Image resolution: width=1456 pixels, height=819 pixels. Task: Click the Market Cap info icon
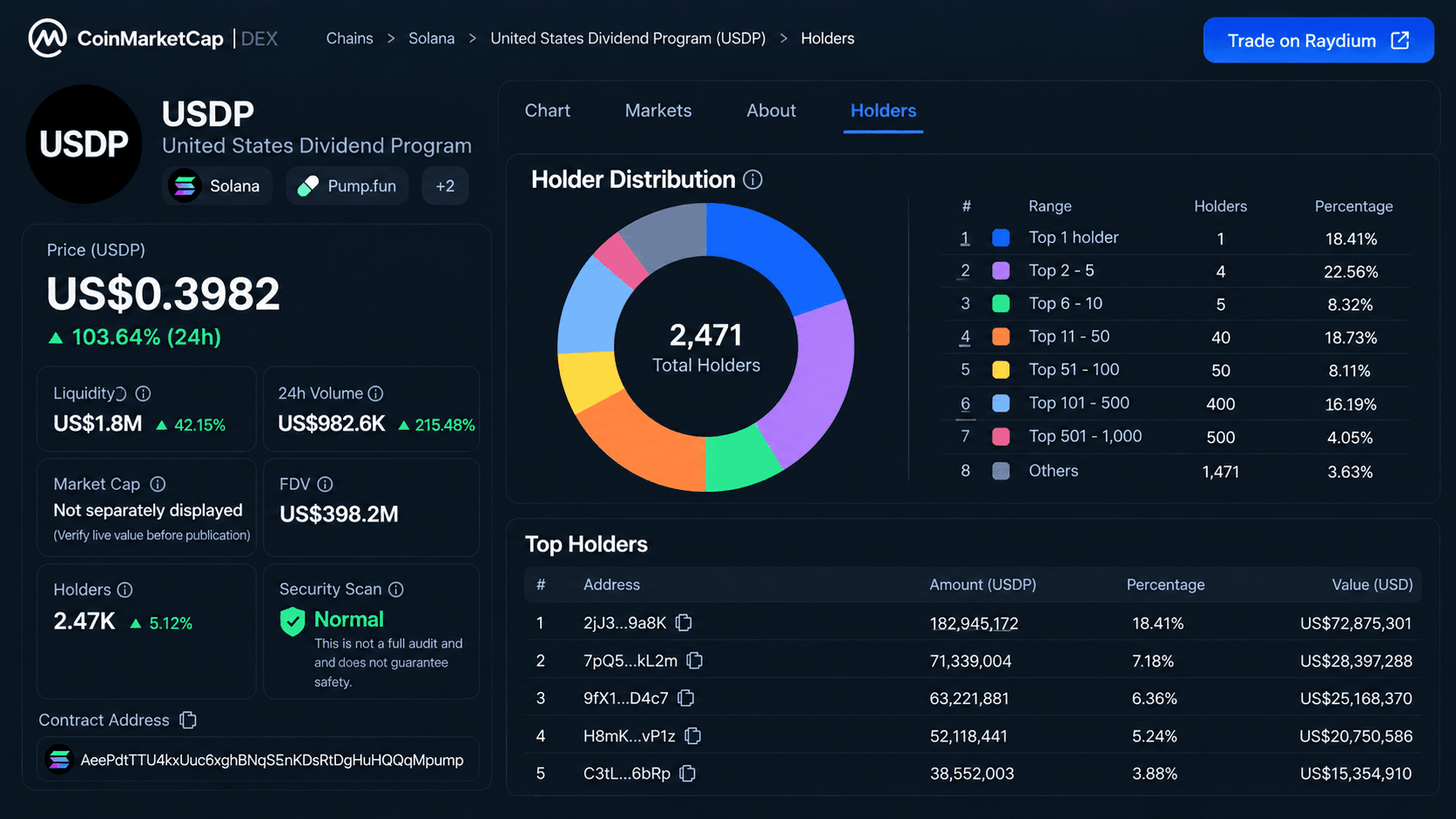[158, 484]
